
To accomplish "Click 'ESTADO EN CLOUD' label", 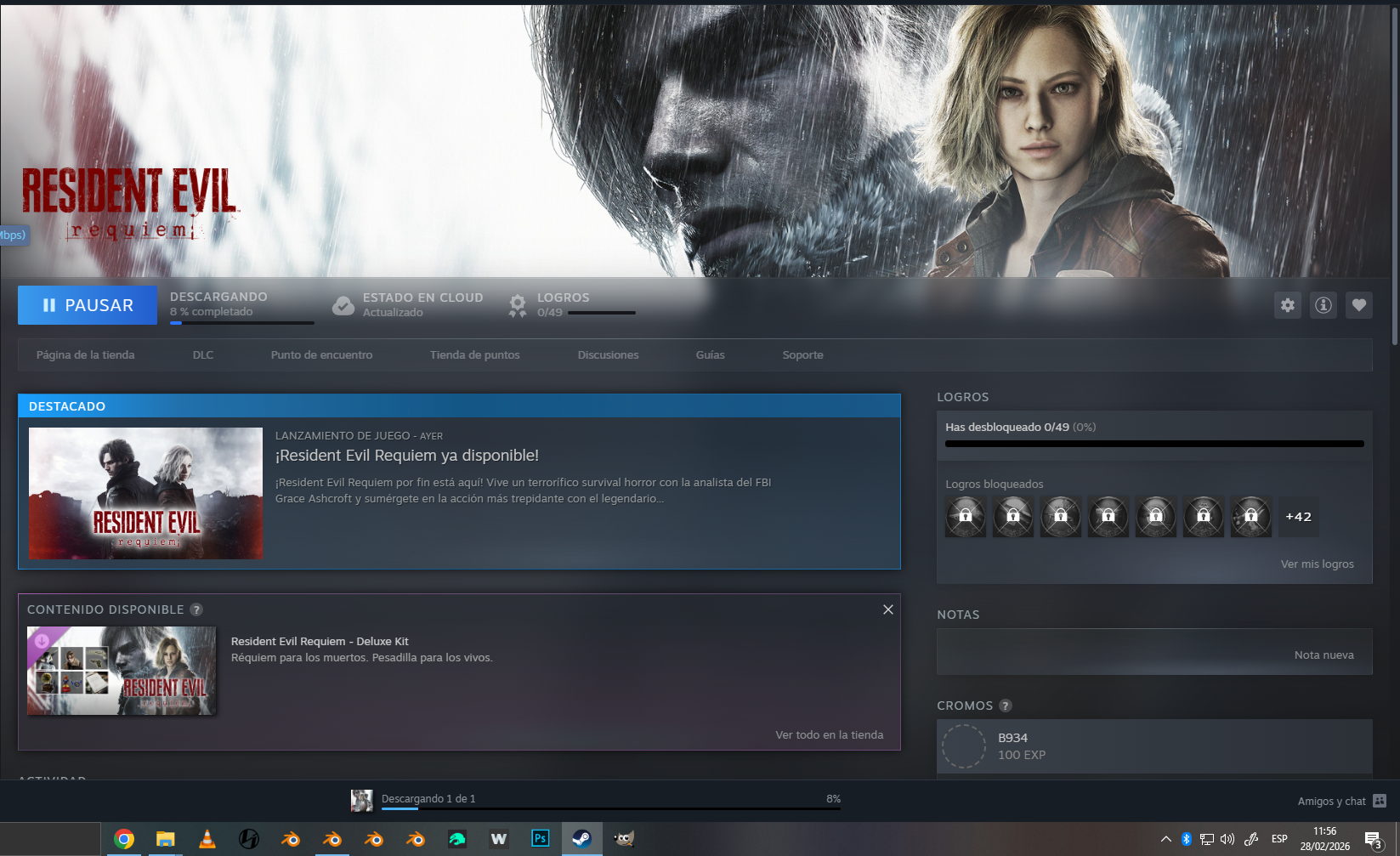I will pyautogui.click(x=422, y=298).
